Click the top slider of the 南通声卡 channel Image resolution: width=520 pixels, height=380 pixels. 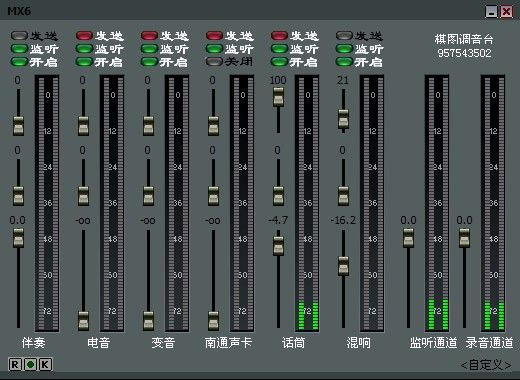(213, 126)
